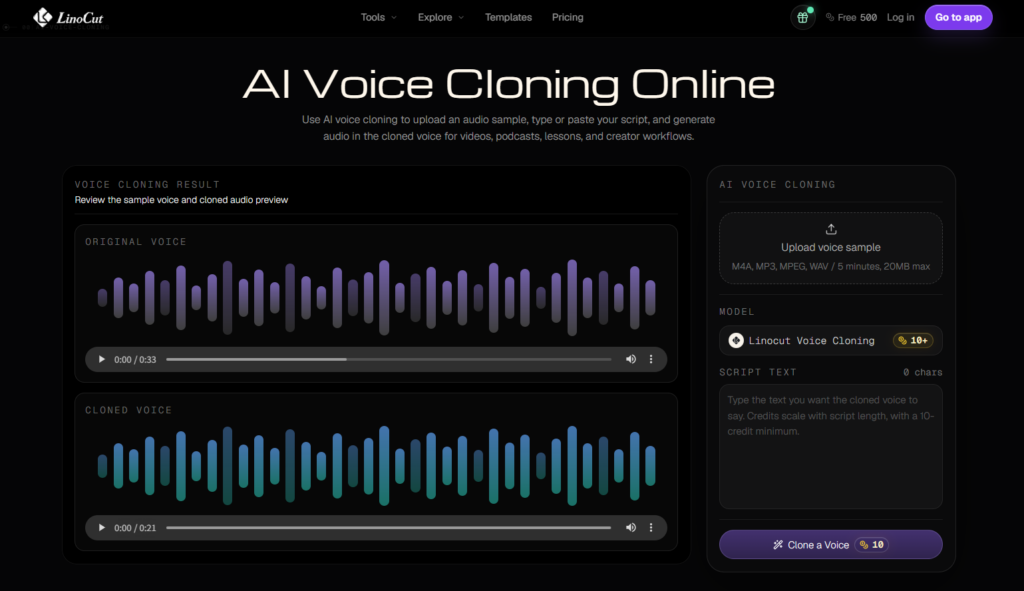Mute the cloned voice player
The height and width of the screenshot is (591, 1024).
coord(631,528)
